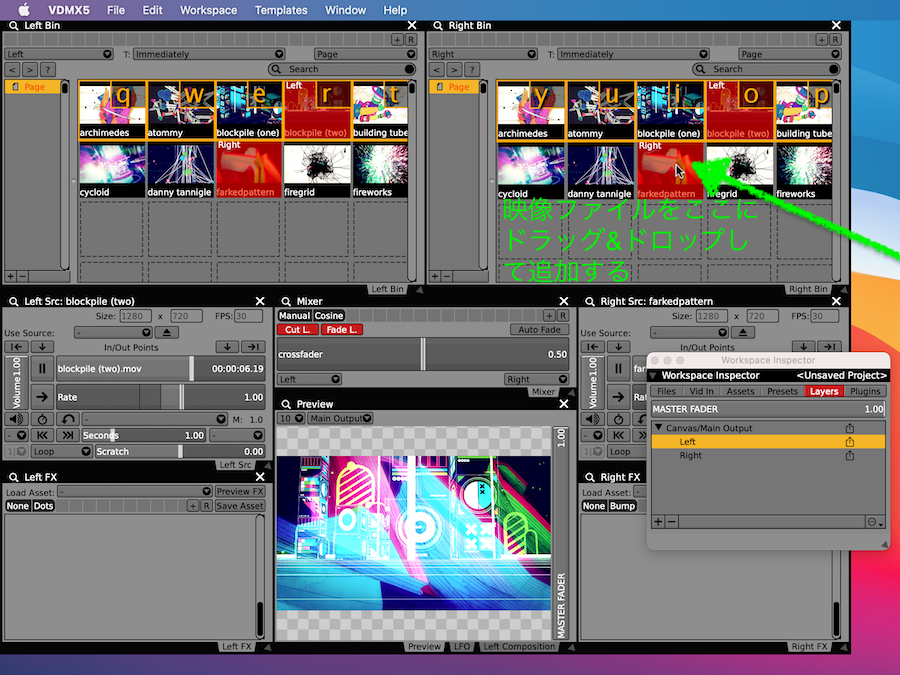Open the Page dropdown in Right Bin
900x675 pixels.
tap(790, 54)
